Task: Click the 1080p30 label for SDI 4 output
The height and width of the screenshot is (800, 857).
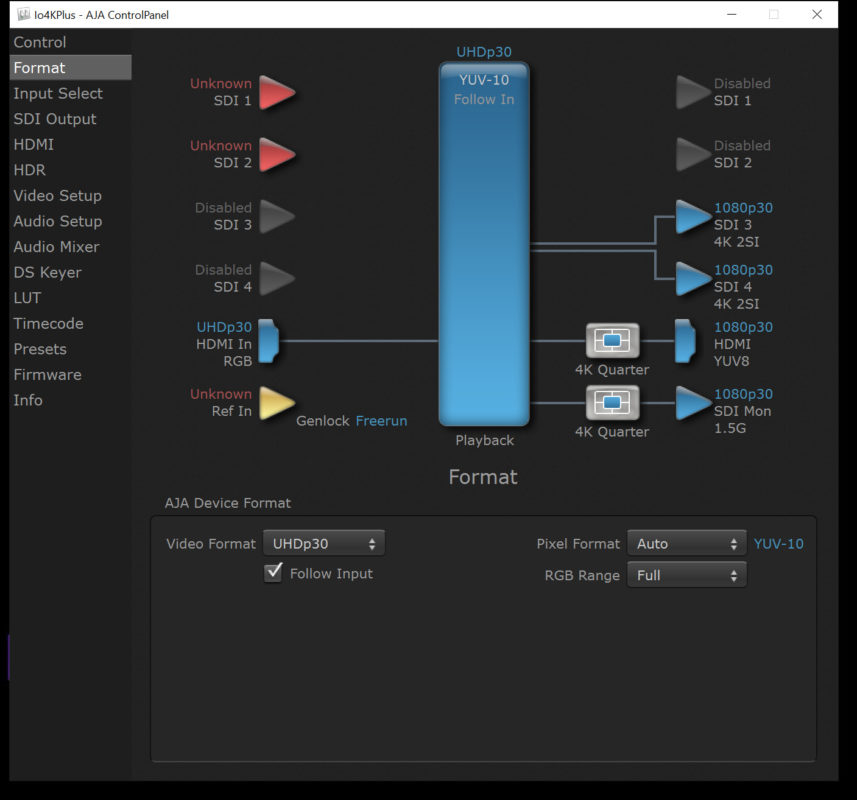Action: pyautogui.click(x=743, y=270)
